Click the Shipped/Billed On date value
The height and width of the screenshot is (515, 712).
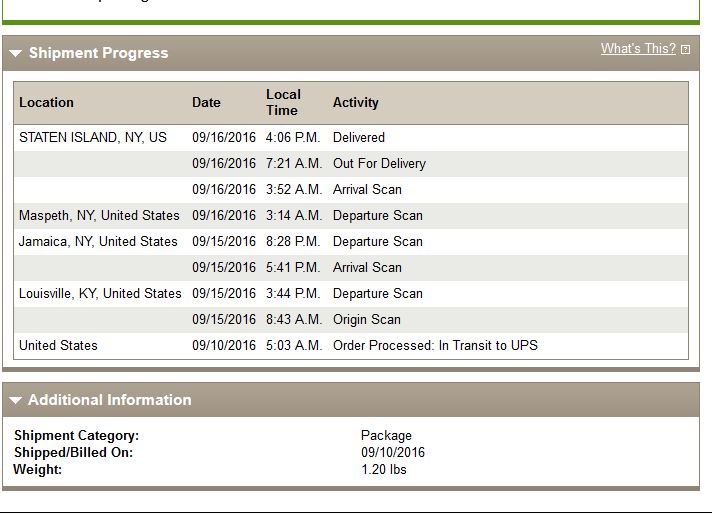pos(393,452)
